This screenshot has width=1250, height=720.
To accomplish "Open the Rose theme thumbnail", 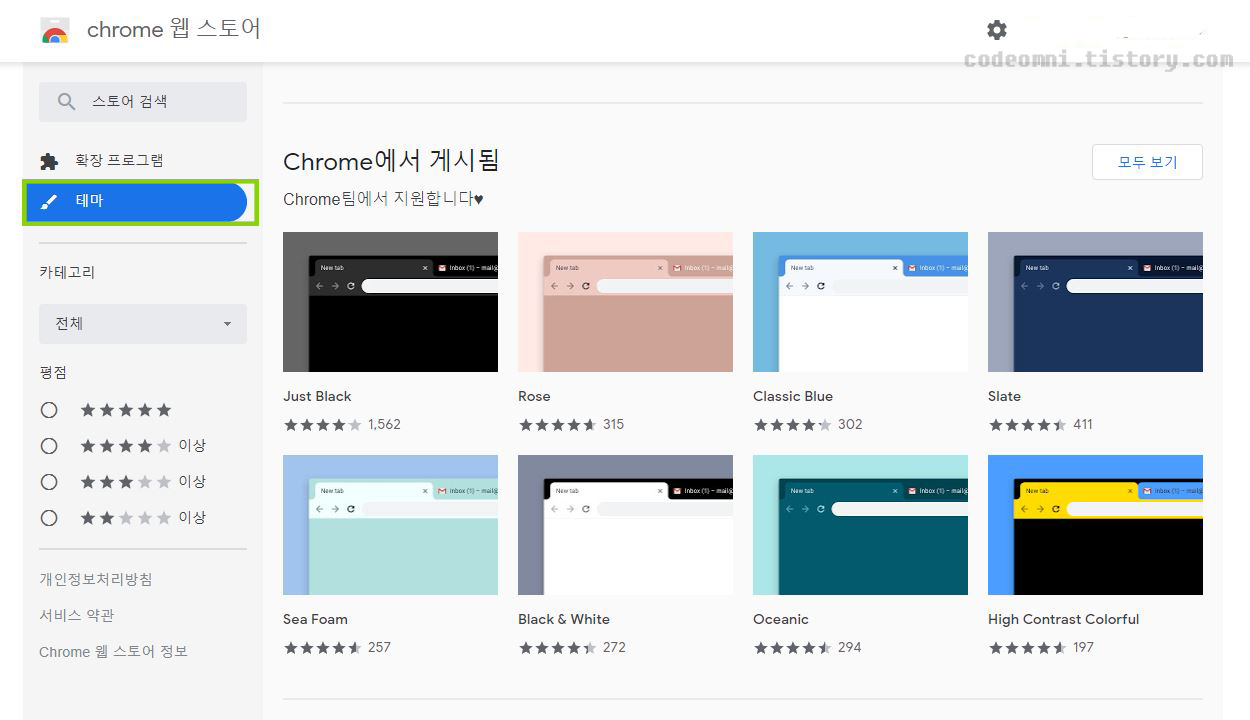I will point(625,302).
